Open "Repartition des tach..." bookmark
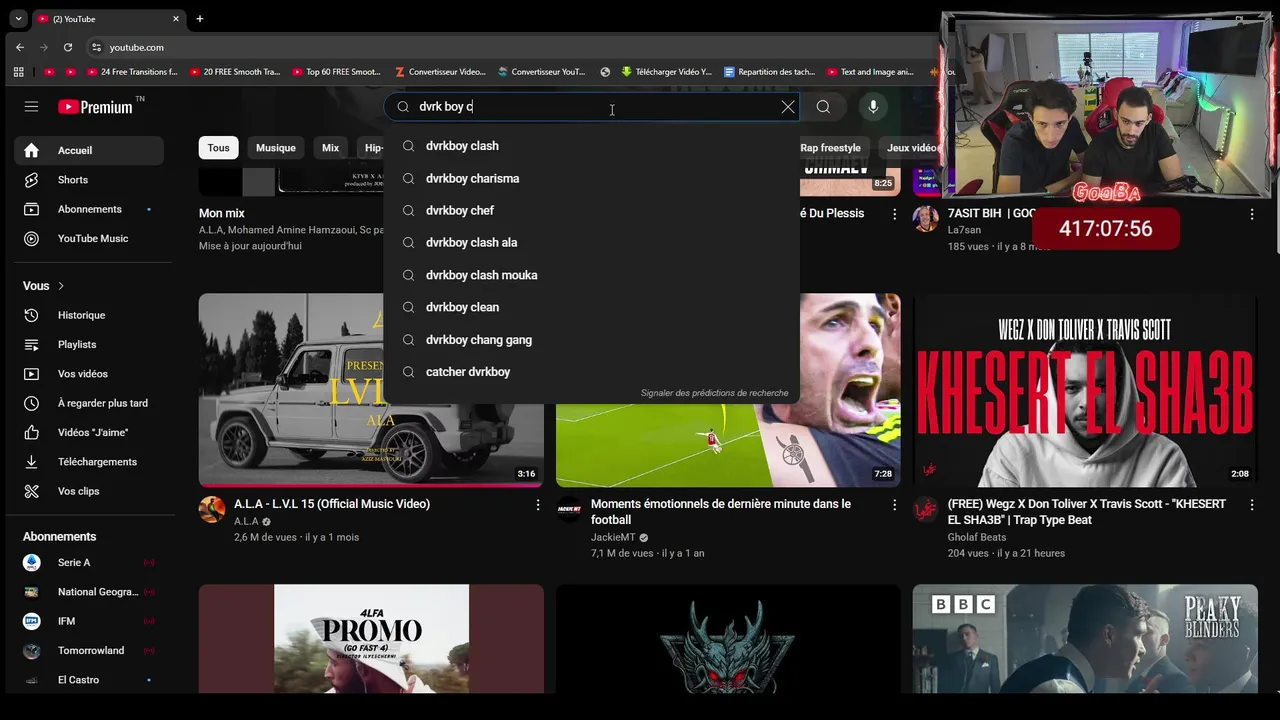The height and width of the screenshot is (720, 1280). (769, 72)
